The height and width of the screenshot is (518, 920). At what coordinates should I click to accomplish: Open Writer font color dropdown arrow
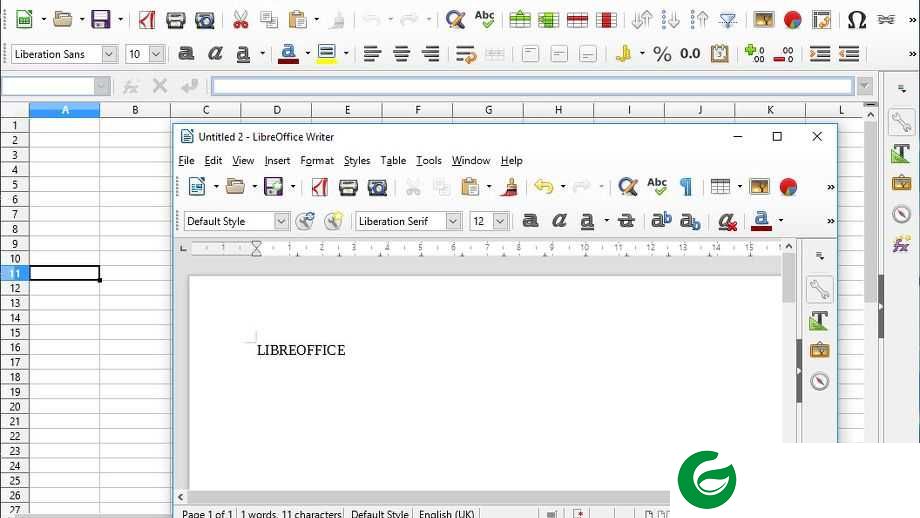[780, 221]
